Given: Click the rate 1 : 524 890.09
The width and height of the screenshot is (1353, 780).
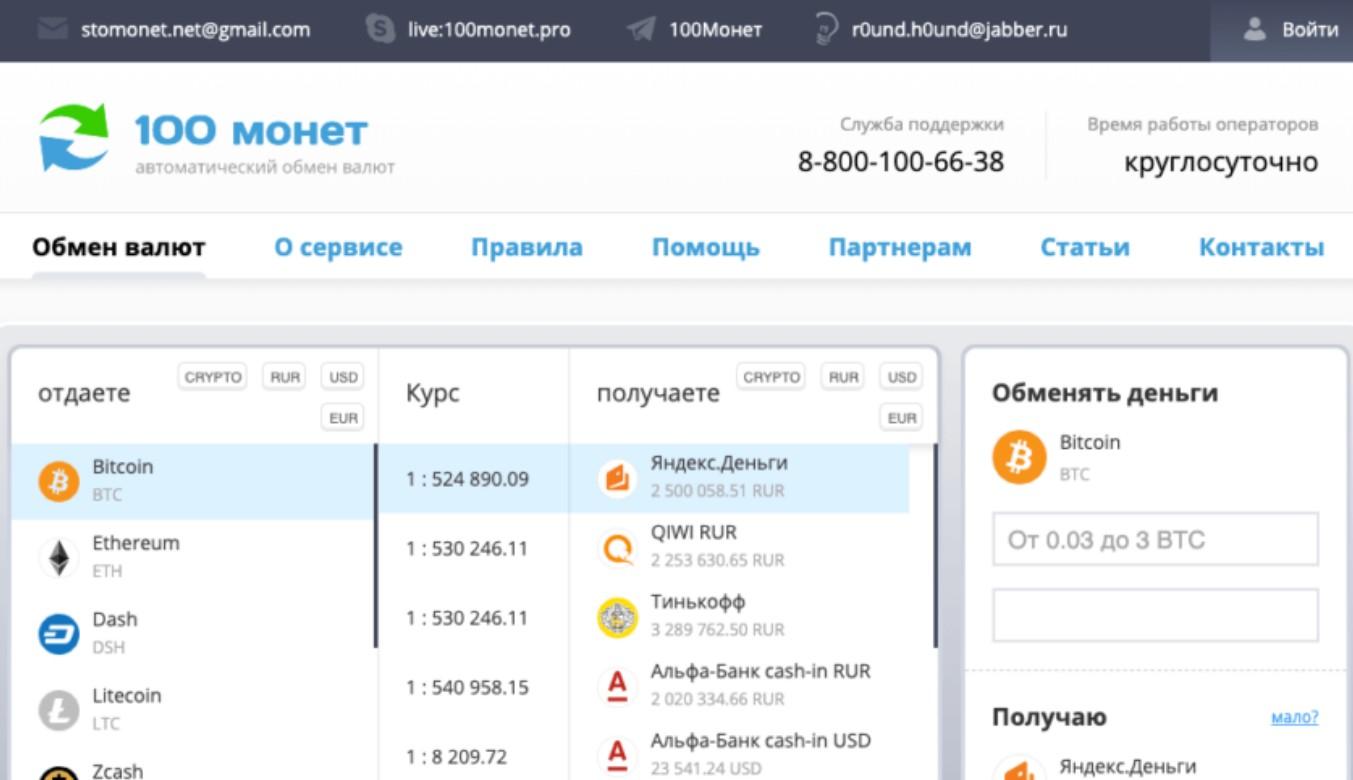Looking at the screenshot, I should tap(467, 479).
